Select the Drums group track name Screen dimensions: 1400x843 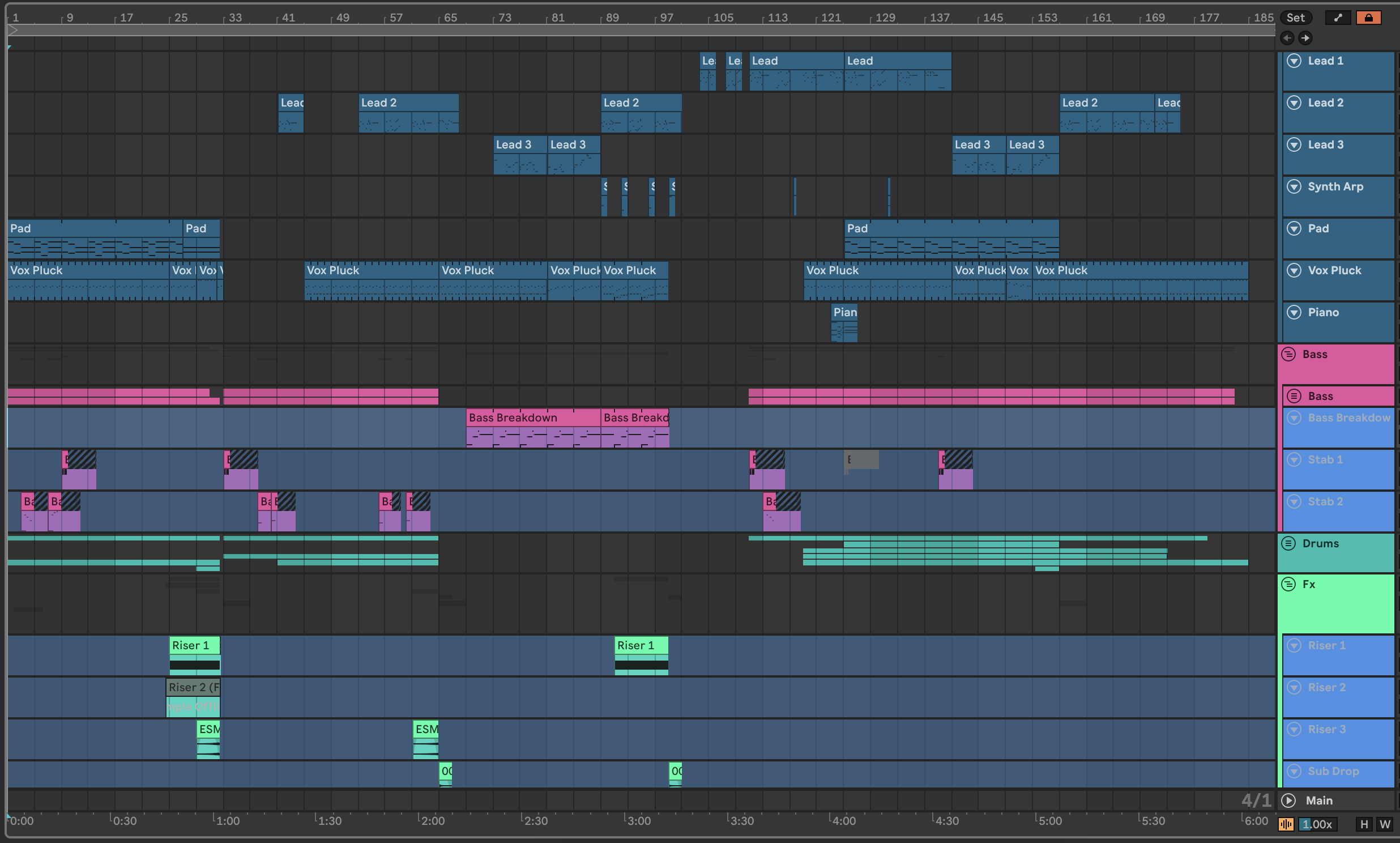click(1321, 544)
